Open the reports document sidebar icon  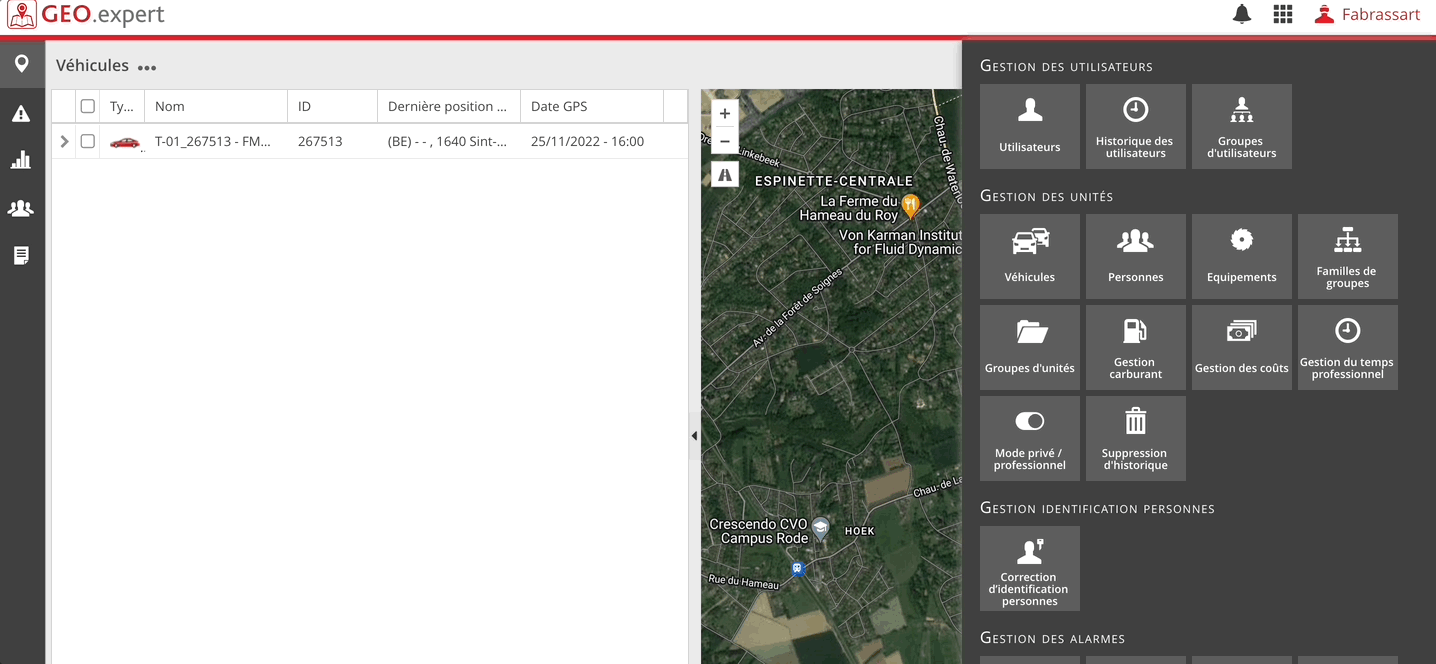[21, 256]
